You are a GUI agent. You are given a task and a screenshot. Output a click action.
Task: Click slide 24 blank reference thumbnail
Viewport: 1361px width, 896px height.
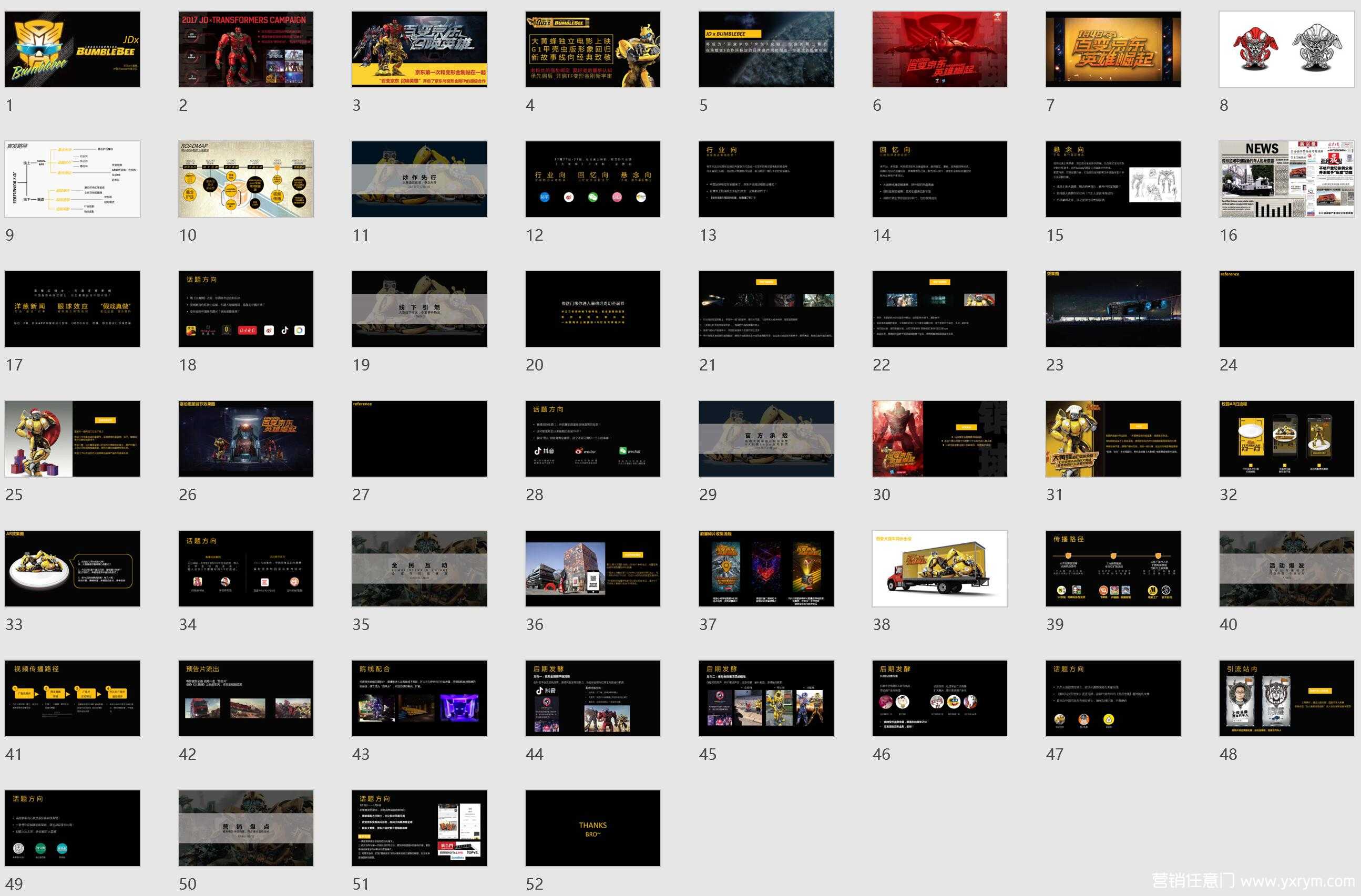click(1287, 309)
